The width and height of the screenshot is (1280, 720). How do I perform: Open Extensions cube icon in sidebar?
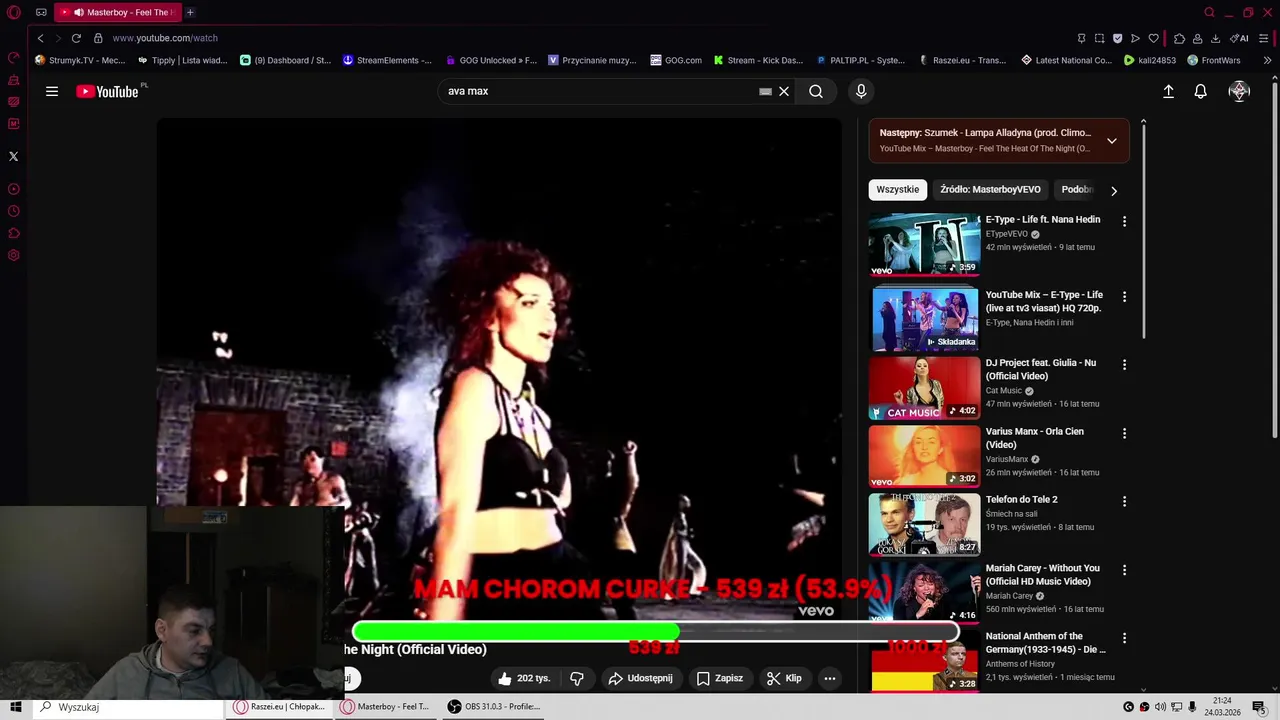14,233
